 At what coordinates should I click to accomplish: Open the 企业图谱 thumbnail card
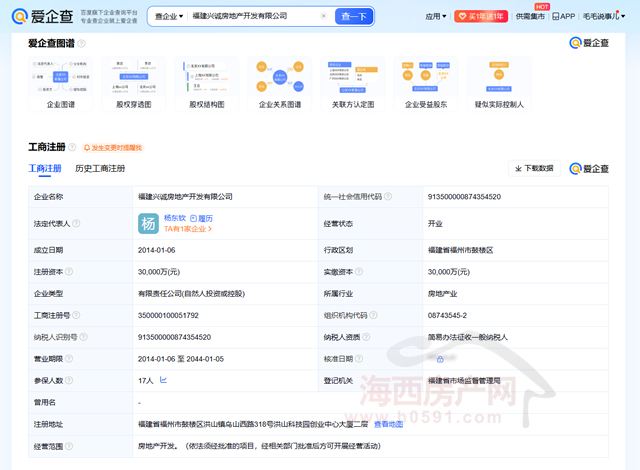[x=60, y=84]
